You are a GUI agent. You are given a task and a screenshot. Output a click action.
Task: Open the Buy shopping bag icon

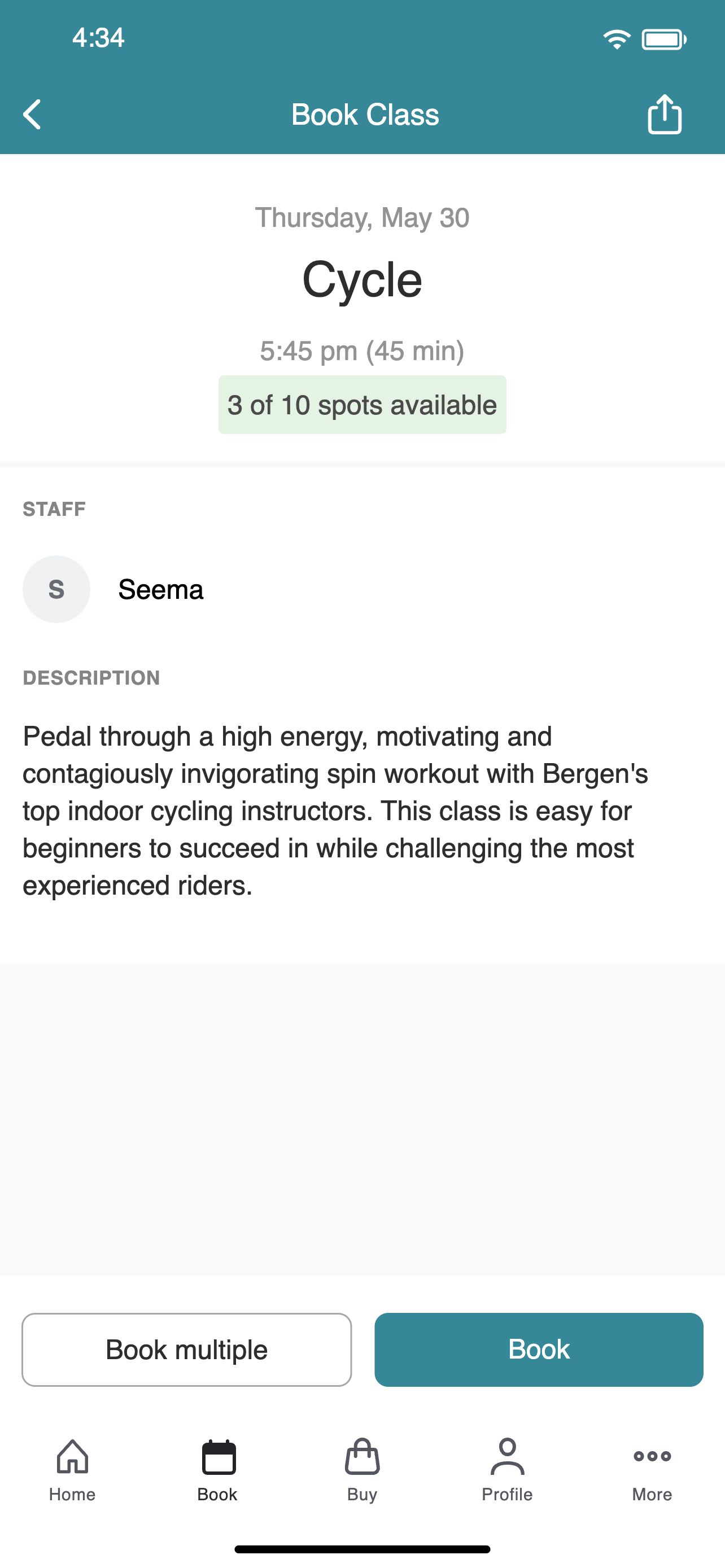click(362, 1457)
